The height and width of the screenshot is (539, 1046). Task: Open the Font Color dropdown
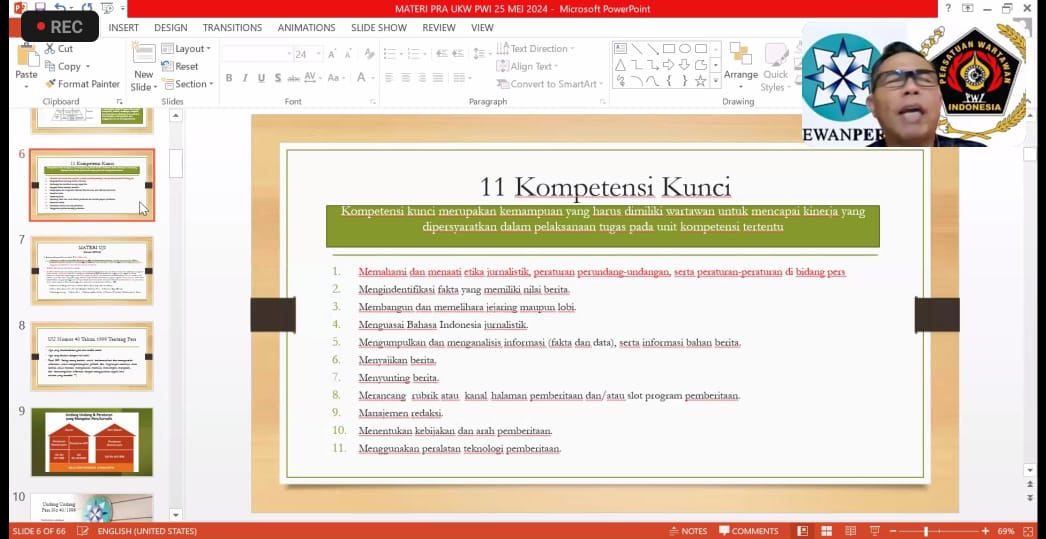(x=365, y=78)
